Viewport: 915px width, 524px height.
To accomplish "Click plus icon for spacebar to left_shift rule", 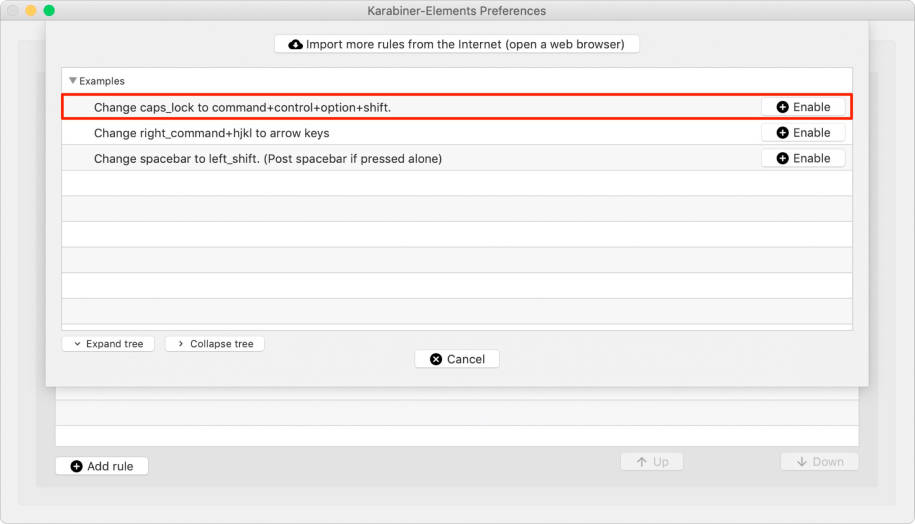I will [782, 159].
